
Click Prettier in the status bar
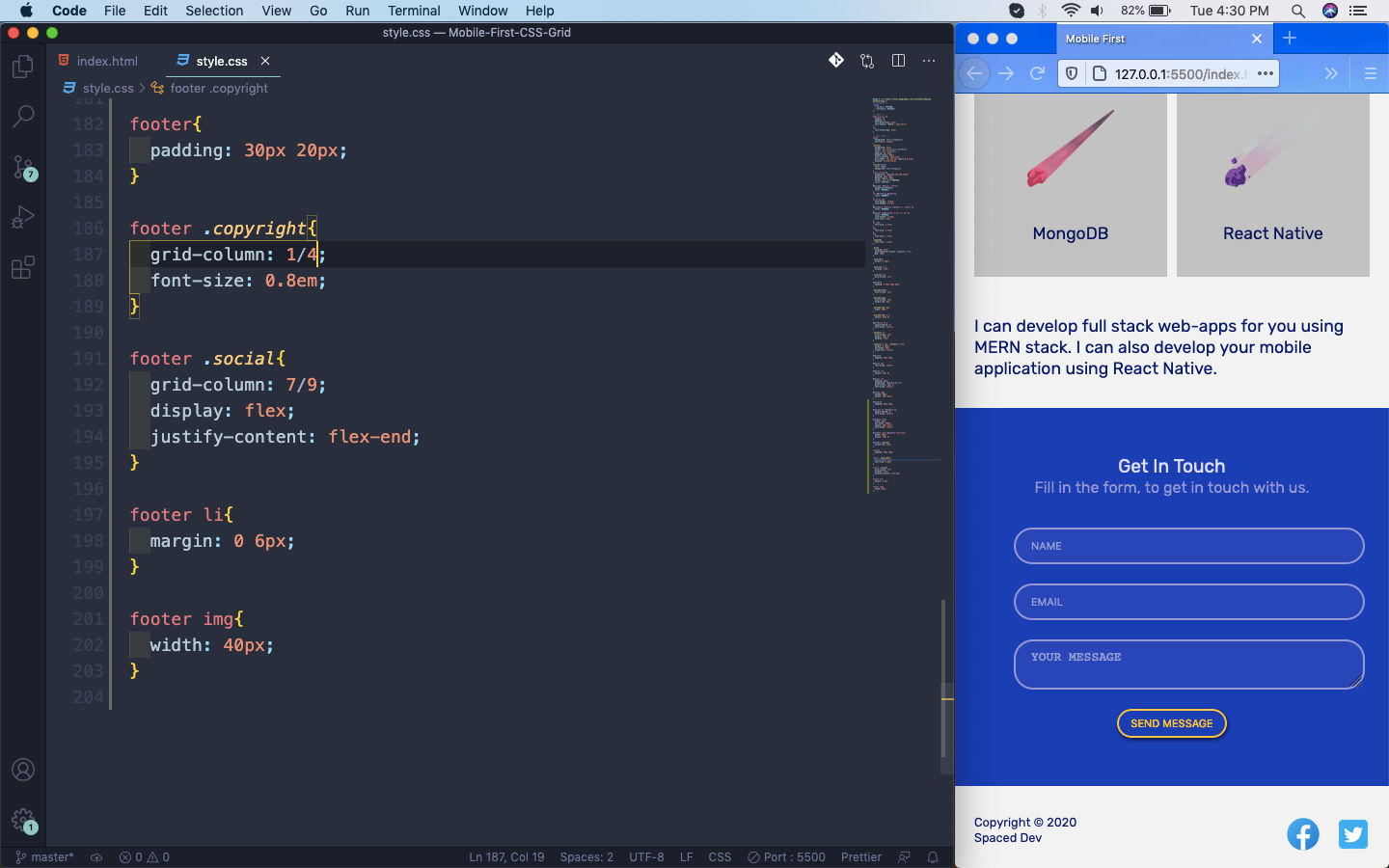[x=860, y=856]
